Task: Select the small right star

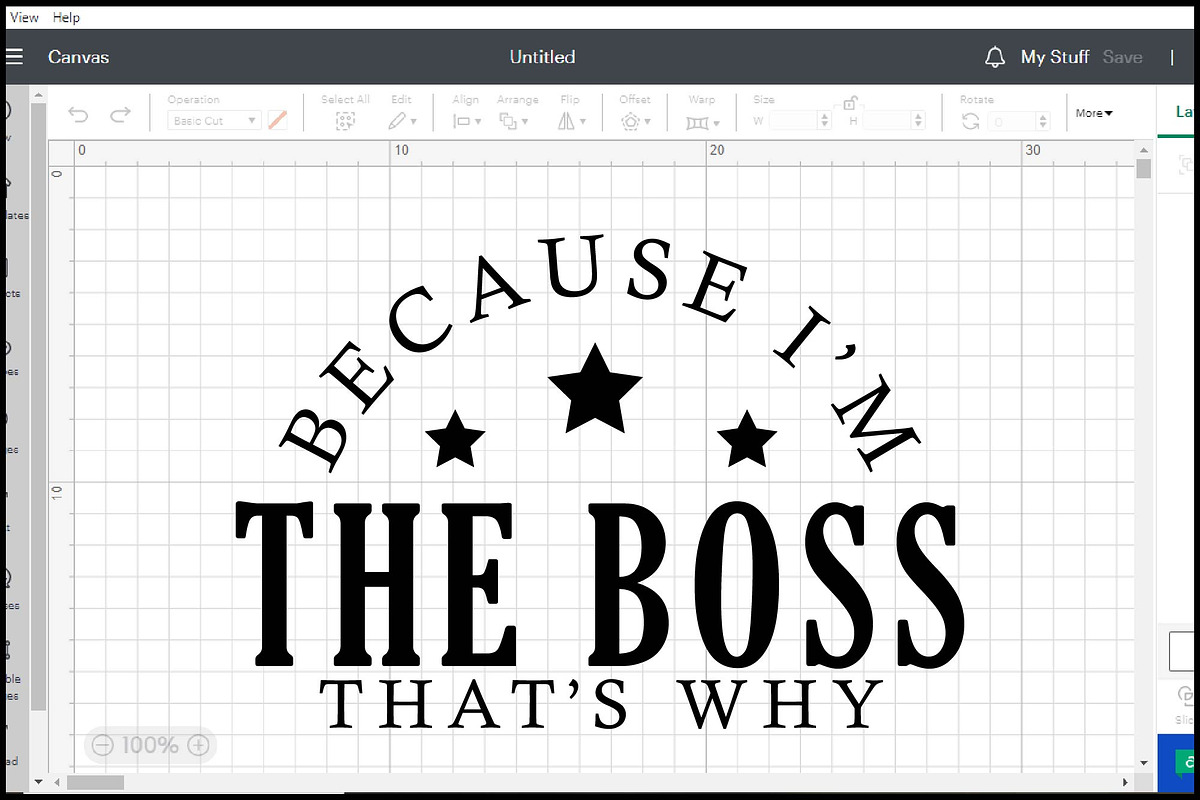Action: (747, 440)
